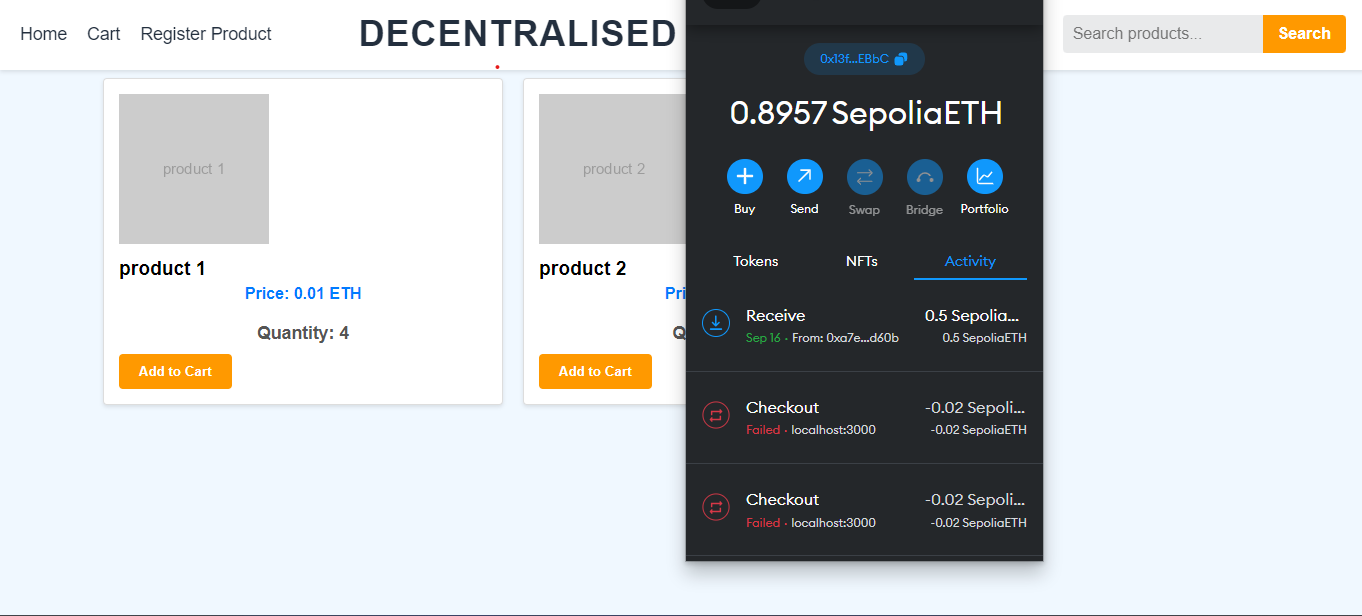This screenshot has height=616, width=1362.
Task: Switch to the Tokens tab
Action: tap(755, 261)
